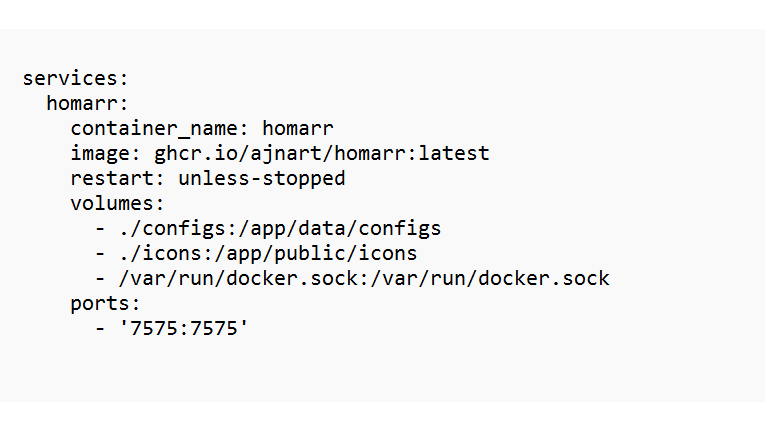
Task: Click the dash before the port mapping
Action: pos(100,327)
